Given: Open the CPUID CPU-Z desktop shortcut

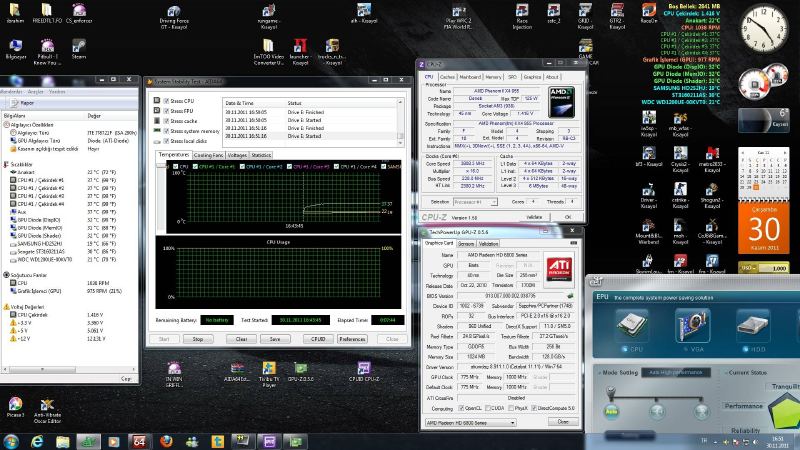Looking at the screenshot, I should coord(364,371).
